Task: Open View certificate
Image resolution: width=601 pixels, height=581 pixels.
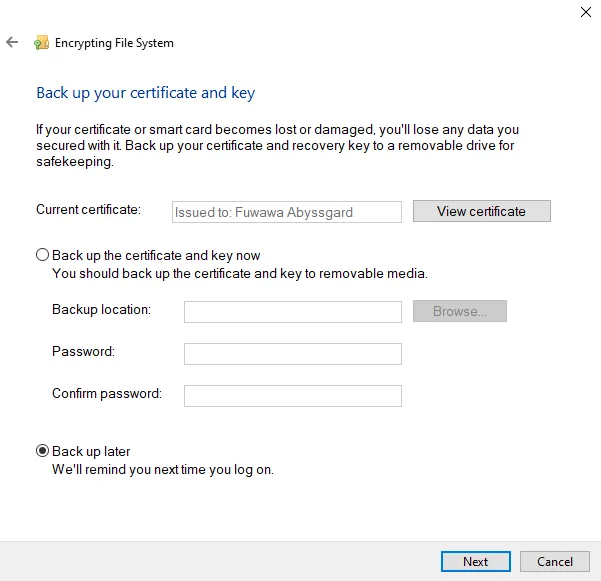Action: [482, 211]
